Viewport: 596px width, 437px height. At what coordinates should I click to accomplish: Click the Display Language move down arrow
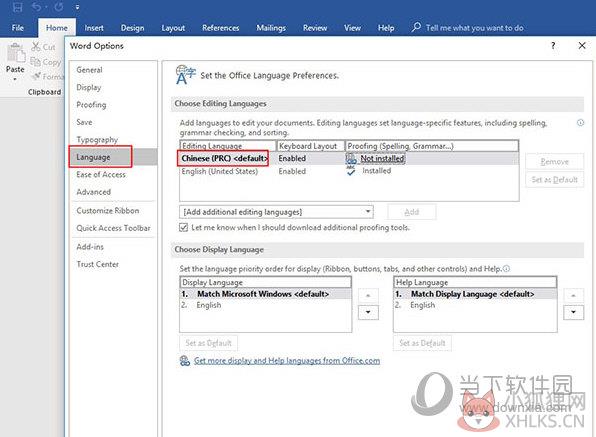tap(368, 312)
